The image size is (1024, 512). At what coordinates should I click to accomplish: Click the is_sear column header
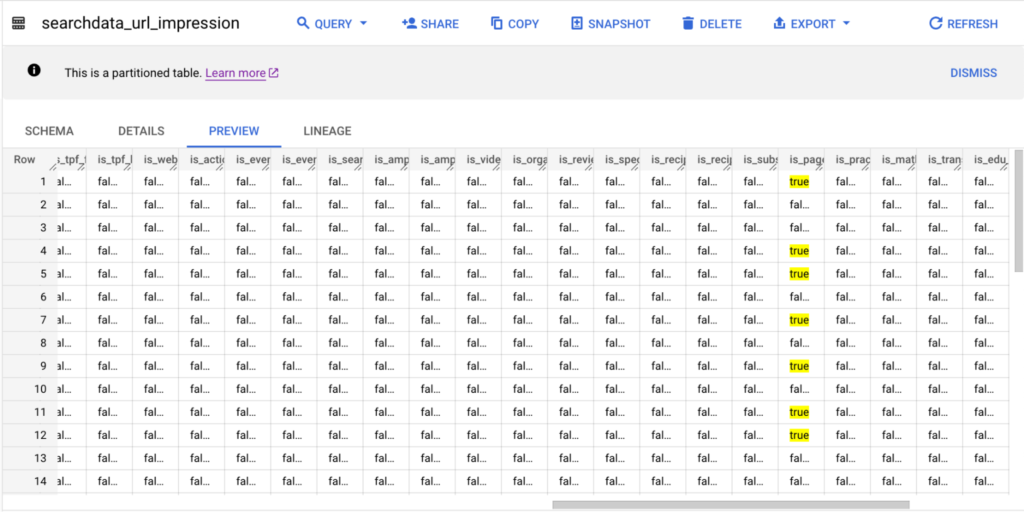pyautogui.click(x=340, y=159)
